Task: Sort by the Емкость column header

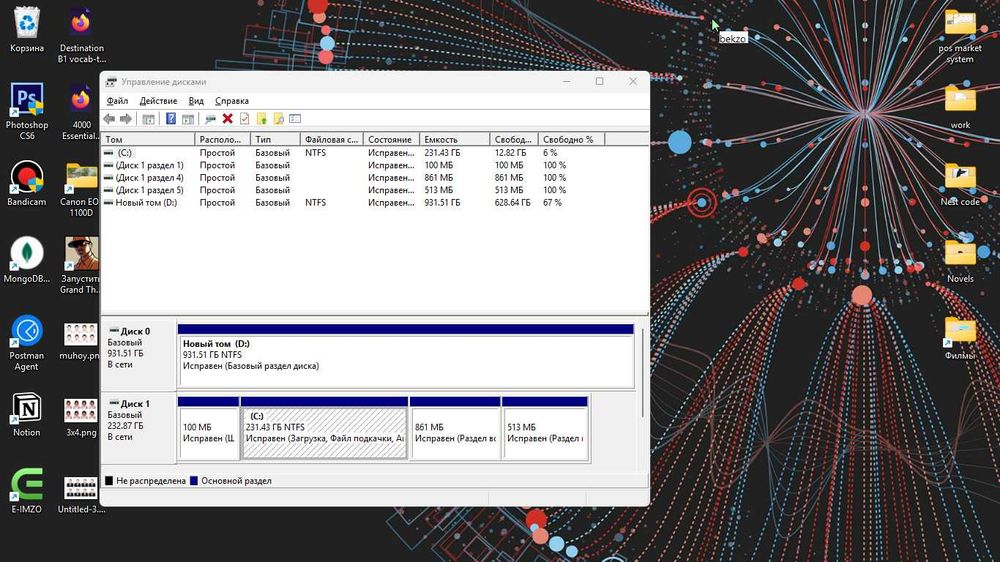Action: [455, 139]
